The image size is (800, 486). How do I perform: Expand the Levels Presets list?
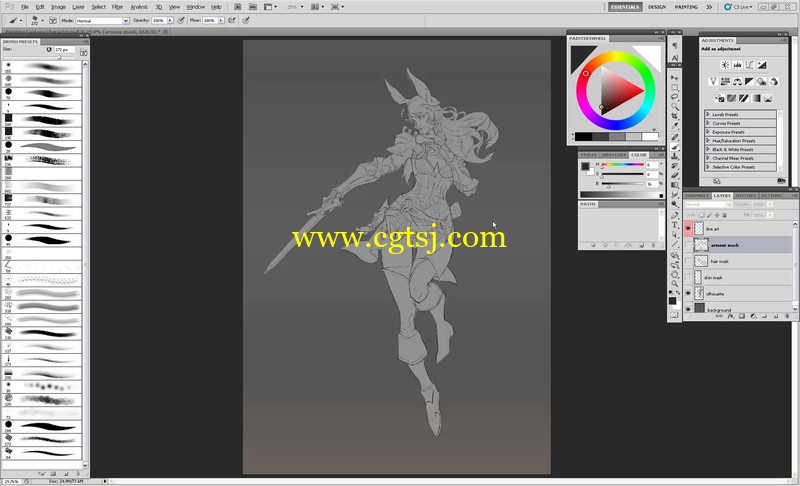coord(708,114)
